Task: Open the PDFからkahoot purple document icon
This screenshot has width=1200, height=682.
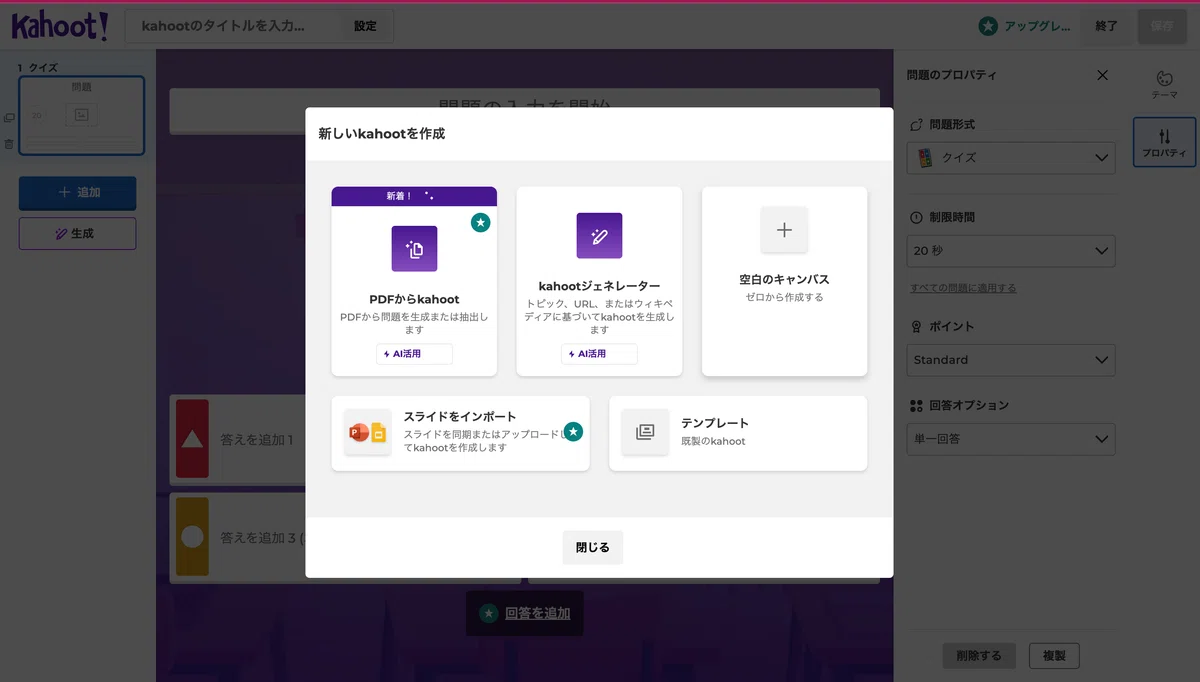Action: (x=414, y=249)
